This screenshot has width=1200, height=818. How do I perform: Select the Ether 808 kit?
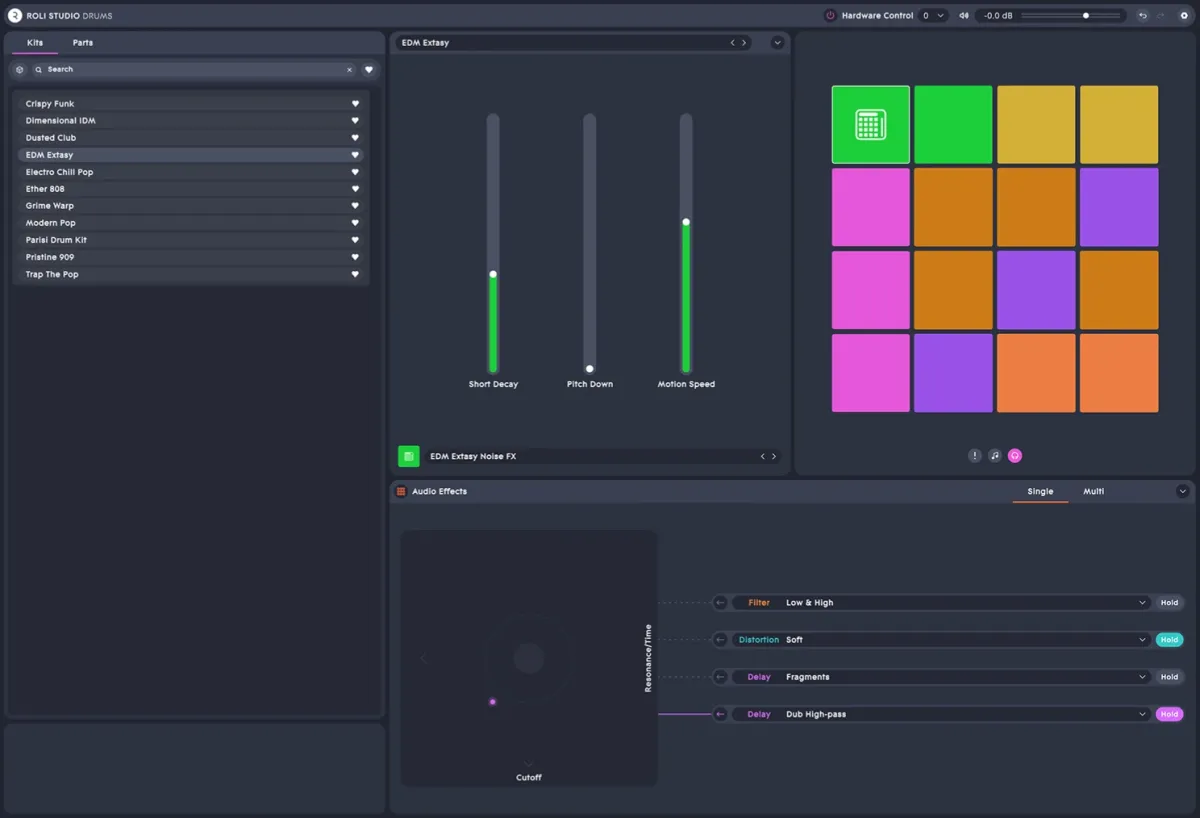[190, 189]
